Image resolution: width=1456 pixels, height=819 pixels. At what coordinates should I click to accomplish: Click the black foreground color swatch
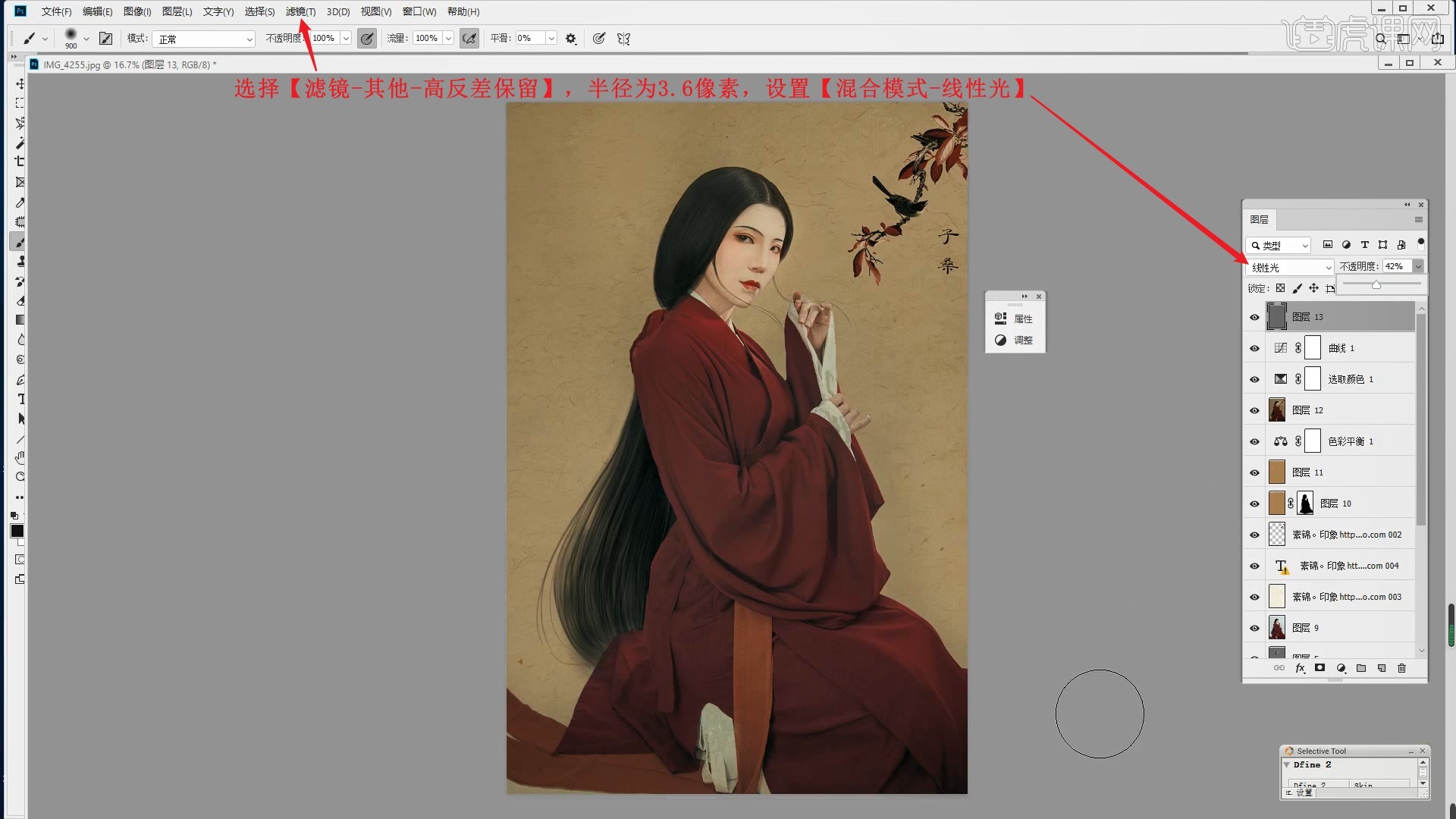tap(17, 531)
